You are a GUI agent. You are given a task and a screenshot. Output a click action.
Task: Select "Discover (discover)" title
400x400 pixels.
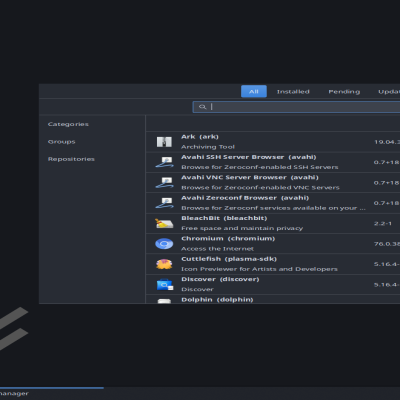[x=220, y=279]
